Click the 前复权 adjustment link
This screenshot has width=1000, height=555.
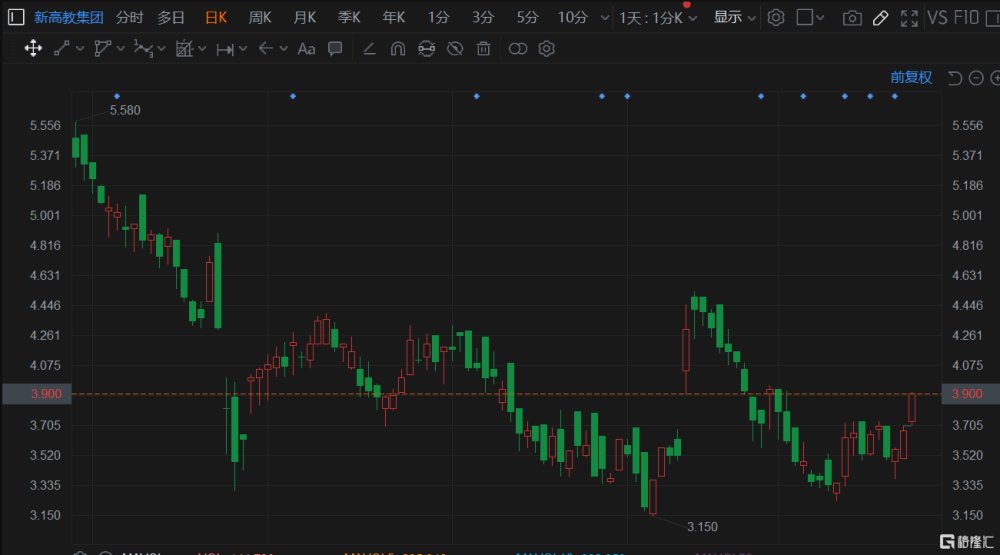point(911,77)
